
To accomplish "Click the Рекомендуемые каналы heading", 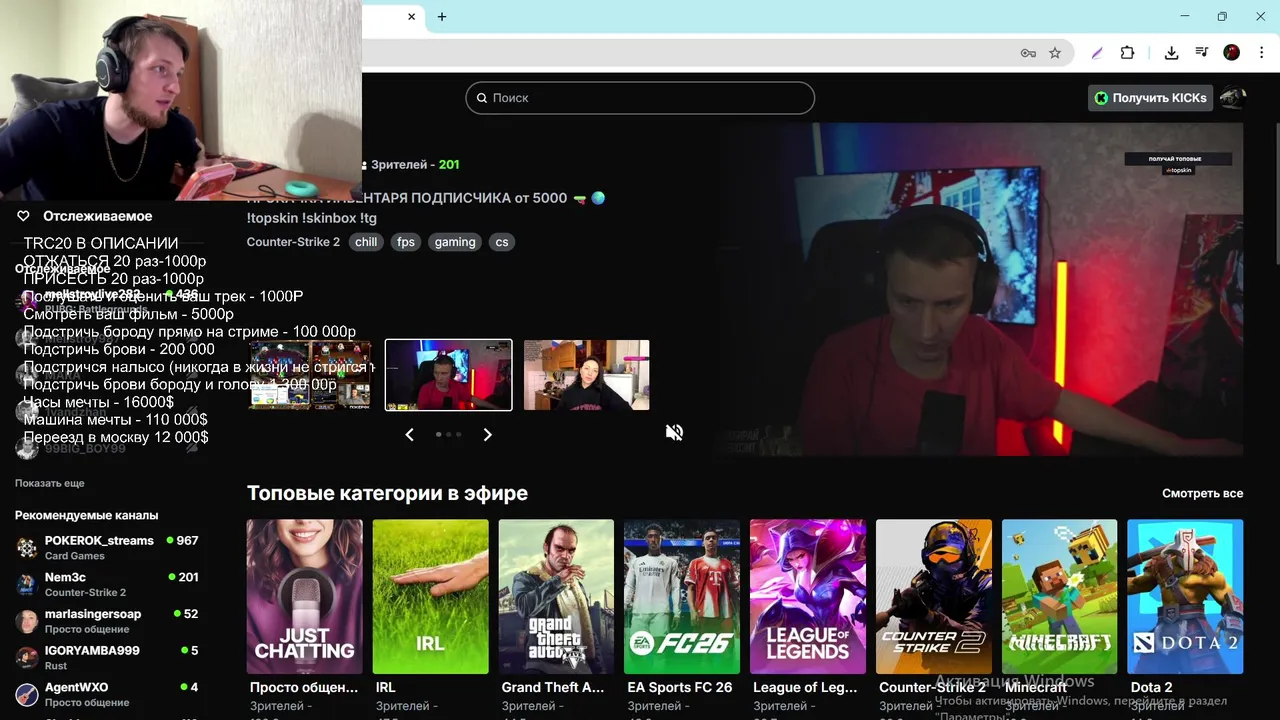I will pos(86,515).
